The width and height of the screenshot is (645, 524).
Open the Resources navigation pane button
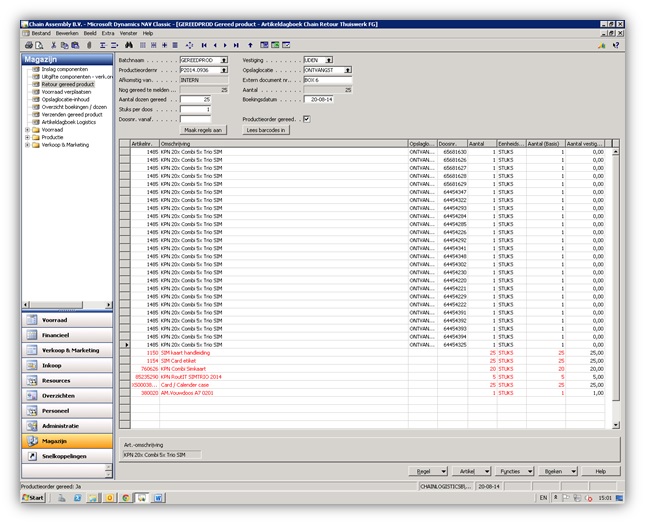67,380
